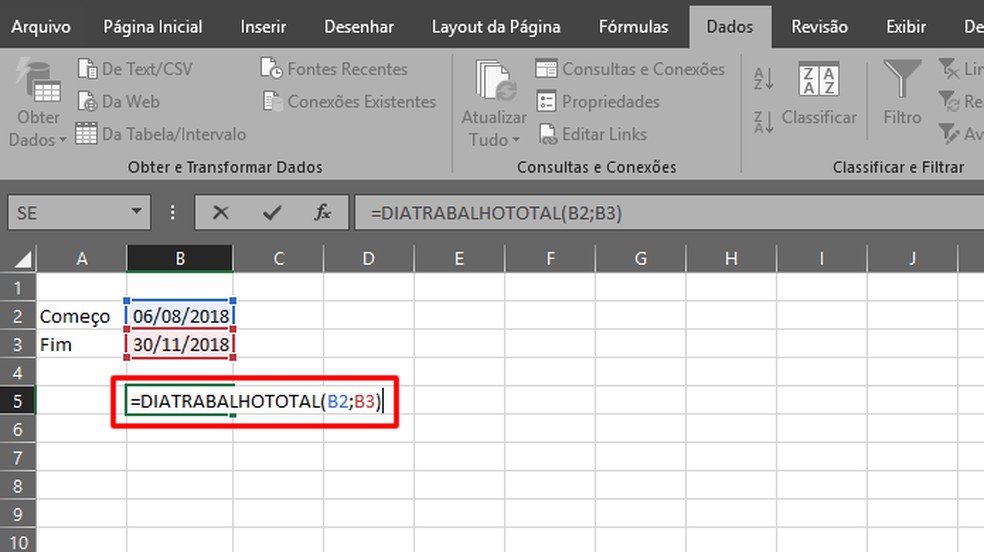Sort descending Z to A
This screenshot has height=552, width=984.
[x=764, y=122]
